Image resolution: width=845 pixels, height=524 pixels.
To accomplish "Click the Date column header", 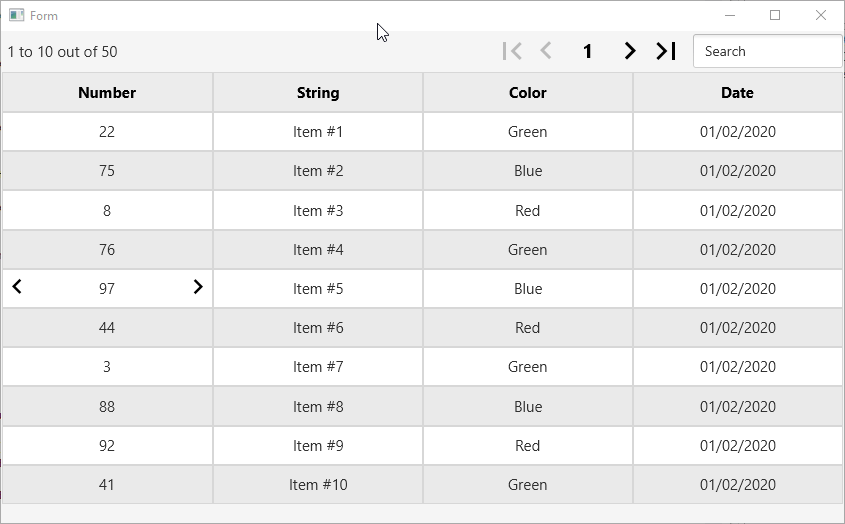I will click(738, 93).
